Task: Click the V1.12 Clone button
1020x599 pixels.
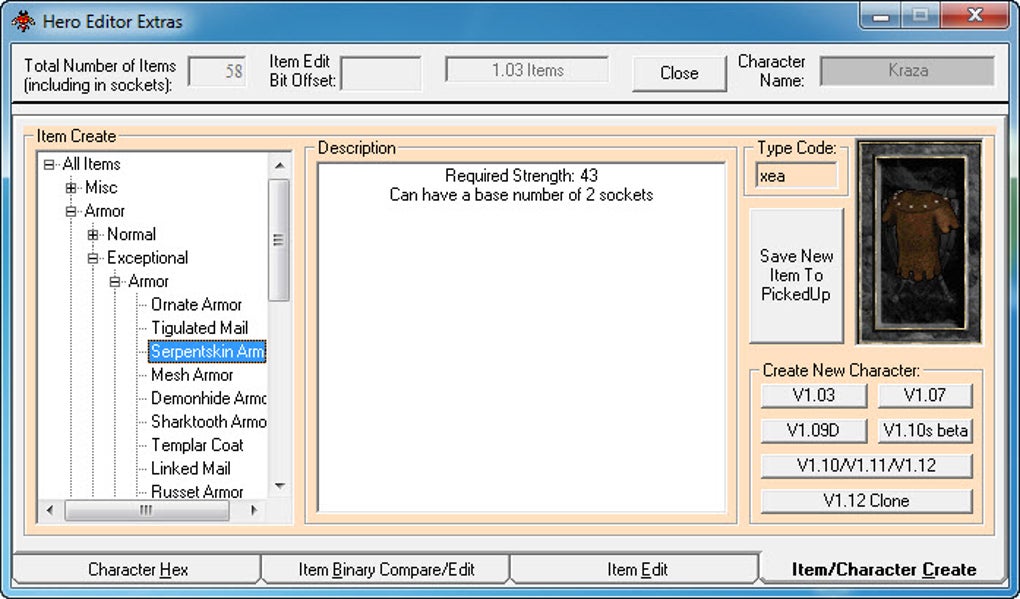Action: (x=866, y=501)
